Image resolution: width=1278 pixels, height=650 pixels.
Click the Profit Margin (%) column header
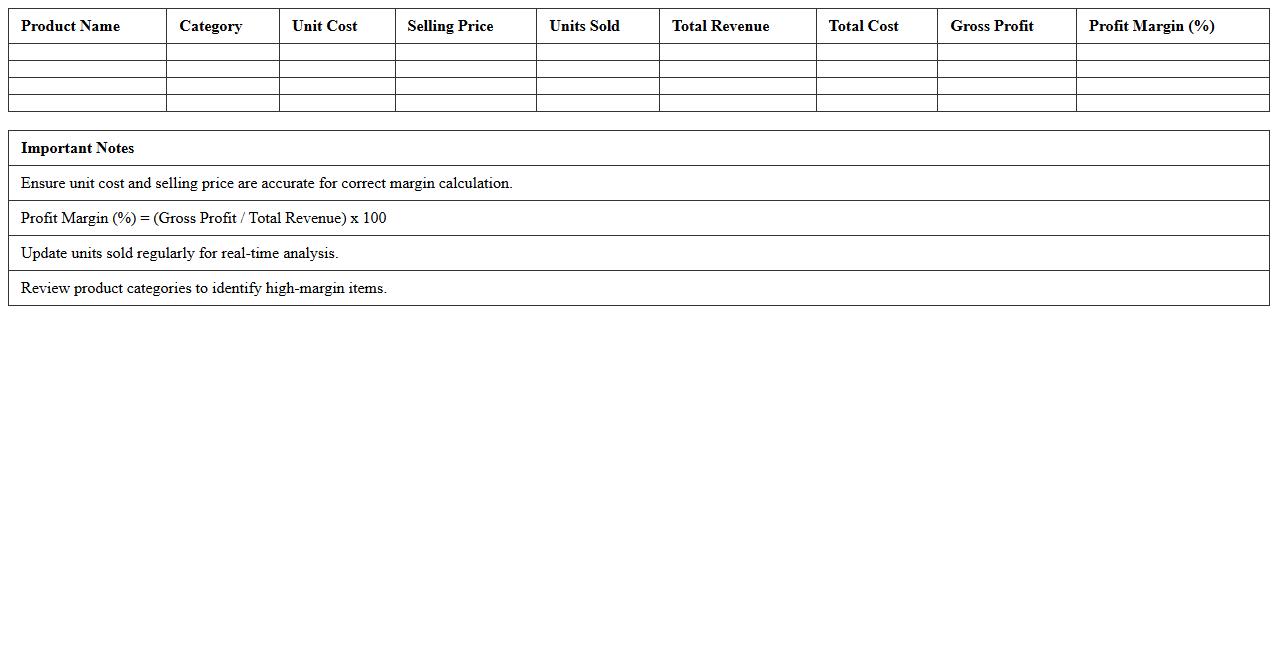pyautogui.click(x=1151, y=26)
